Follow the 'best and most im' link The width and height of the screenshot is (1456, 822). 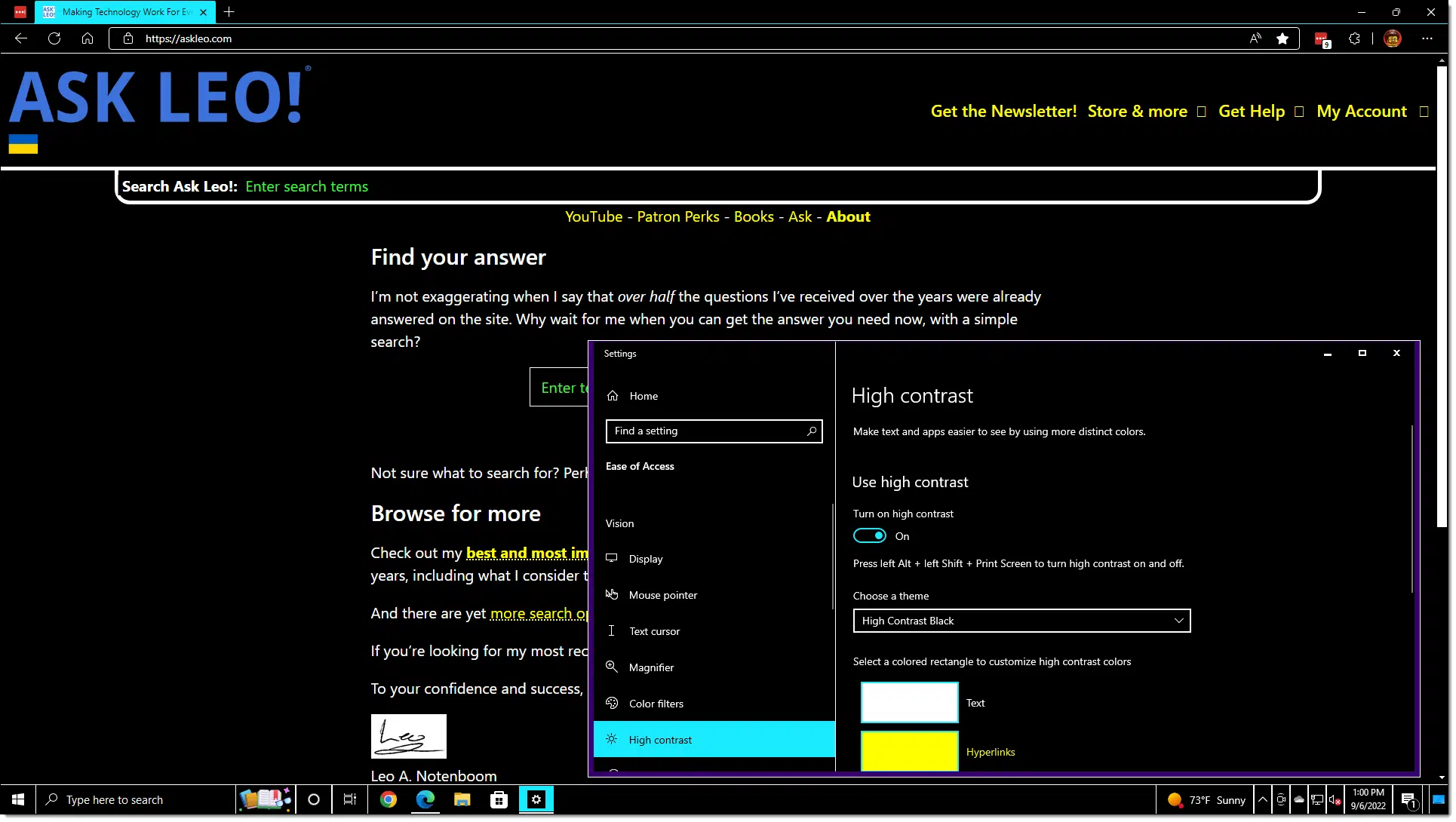click(x=527, y=554)
